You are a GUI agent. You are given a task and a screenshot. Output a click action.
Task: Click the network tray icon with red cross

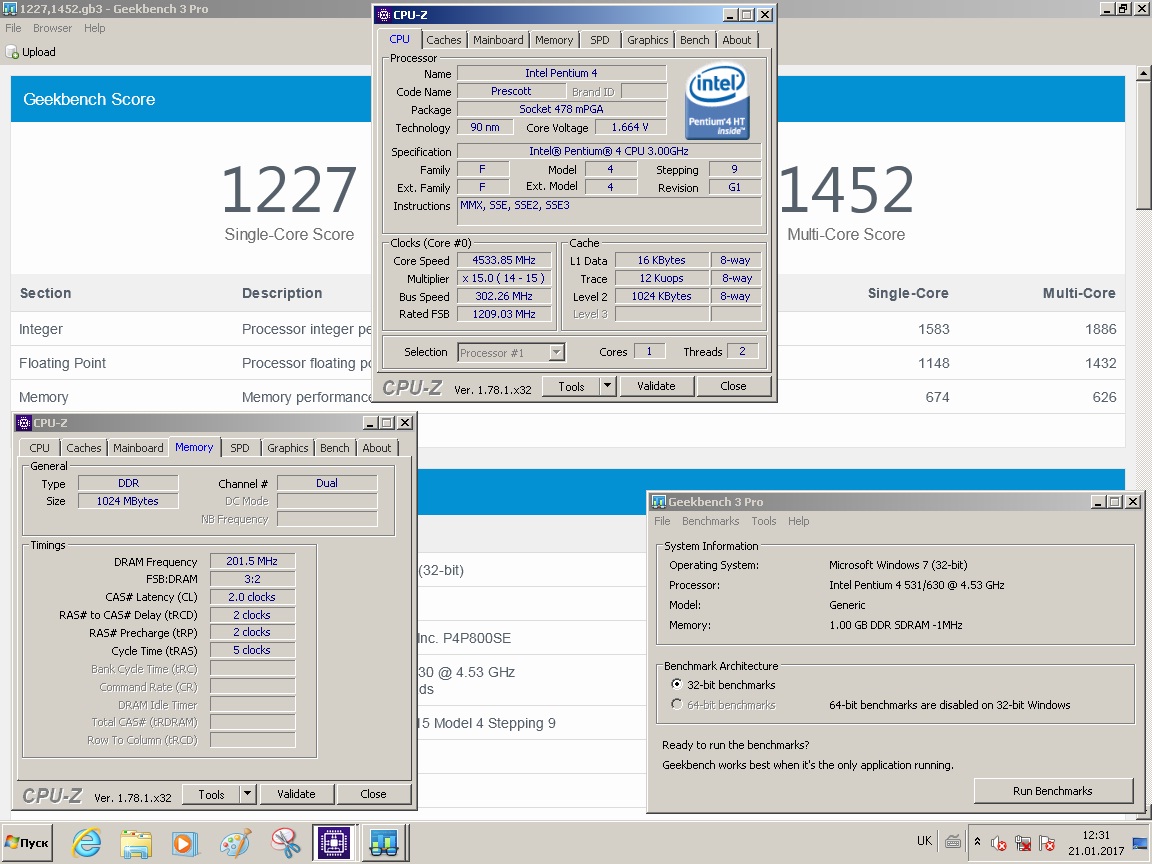point(1023,843)
